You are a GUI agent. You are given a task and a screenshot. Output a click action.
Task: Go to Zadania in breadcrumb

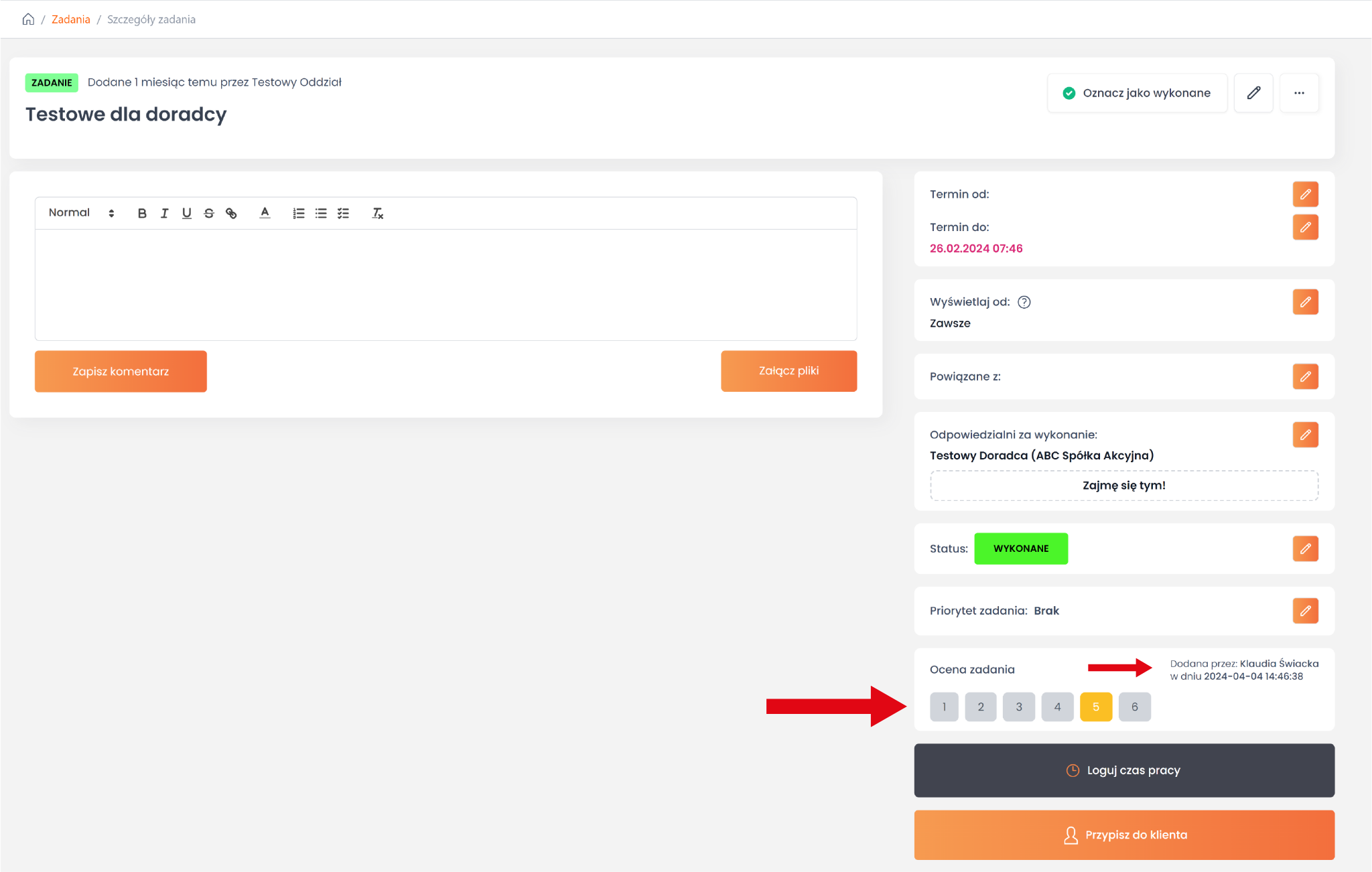(x=70, y=19)
